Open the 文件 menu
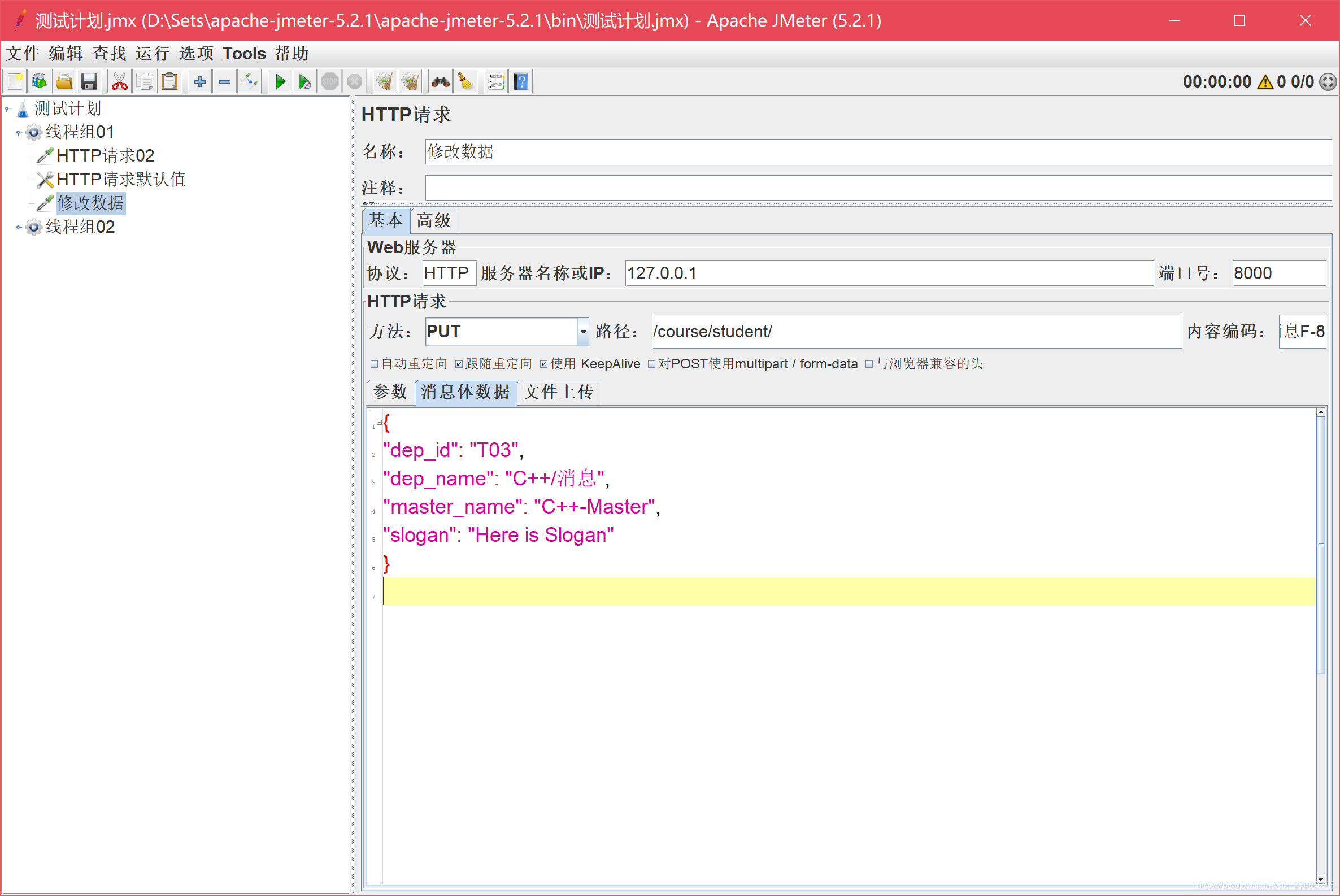The image size is (1340, 896). [22, 53]
